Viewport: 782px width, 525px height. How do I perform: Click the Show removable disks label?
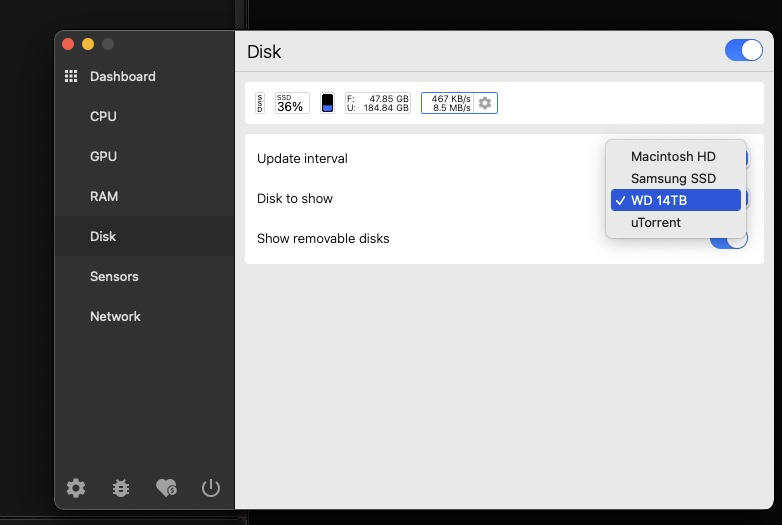click(323, 238)
